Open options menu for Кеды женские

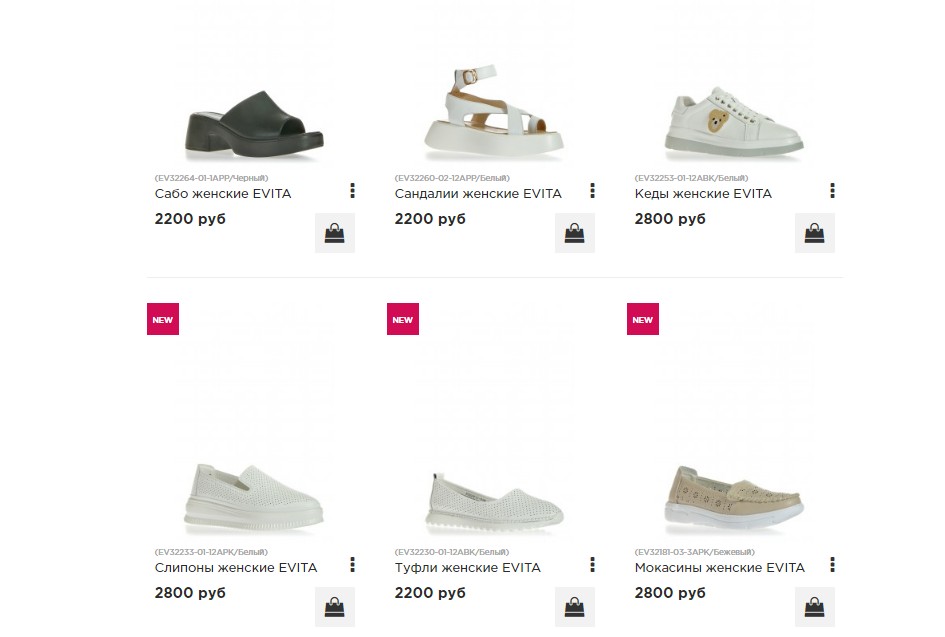coord(833,191)
